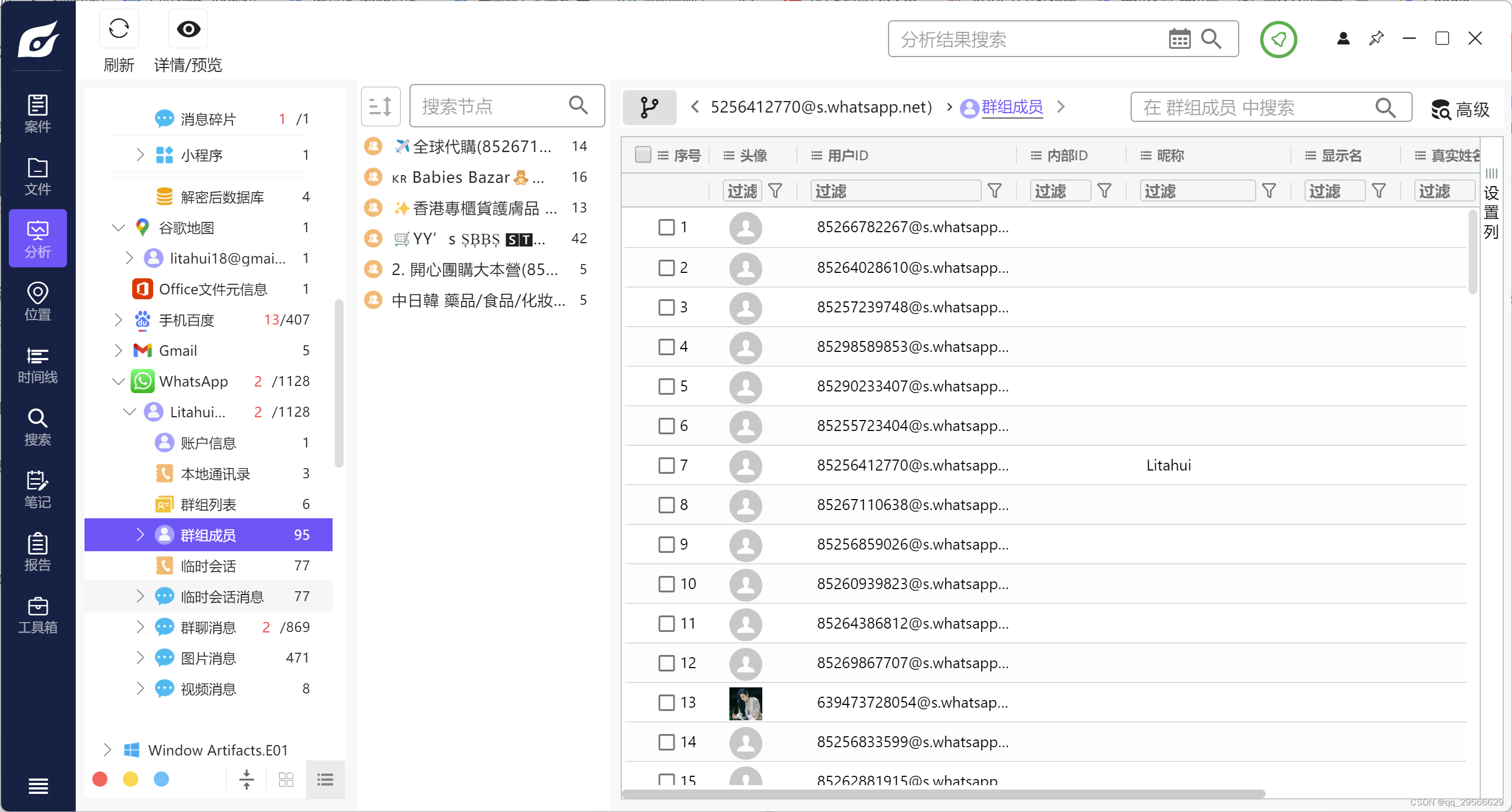Click the refresh icon in toolbar

tap(119, 28)
